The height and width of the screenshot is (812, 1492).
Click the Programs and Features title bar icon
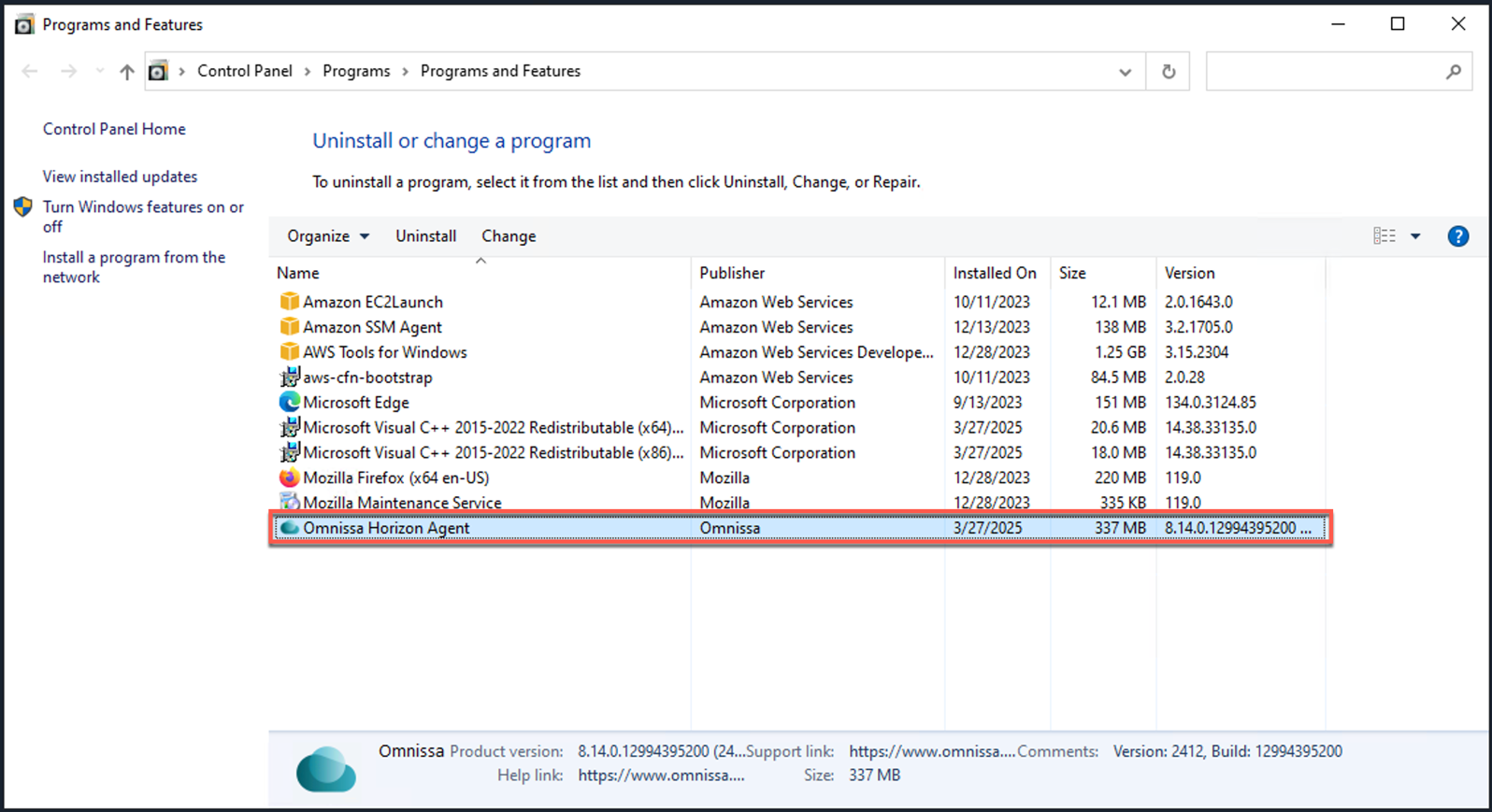pyautogui.click(x=24, y=24)
